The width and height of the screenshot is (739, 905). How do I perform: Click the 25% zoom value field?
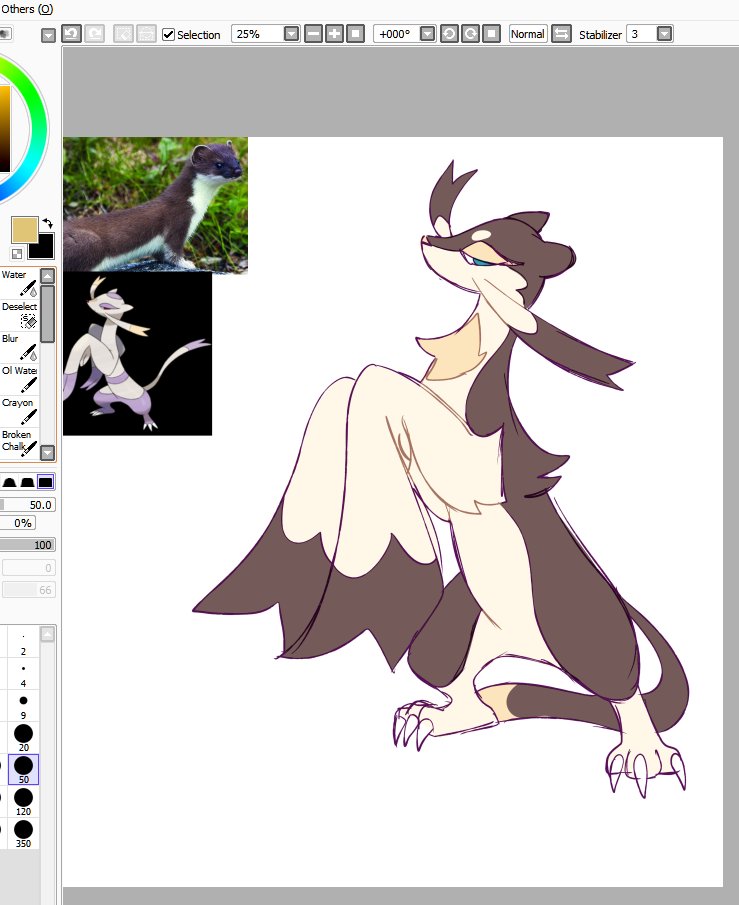click(x=257, y=34)
